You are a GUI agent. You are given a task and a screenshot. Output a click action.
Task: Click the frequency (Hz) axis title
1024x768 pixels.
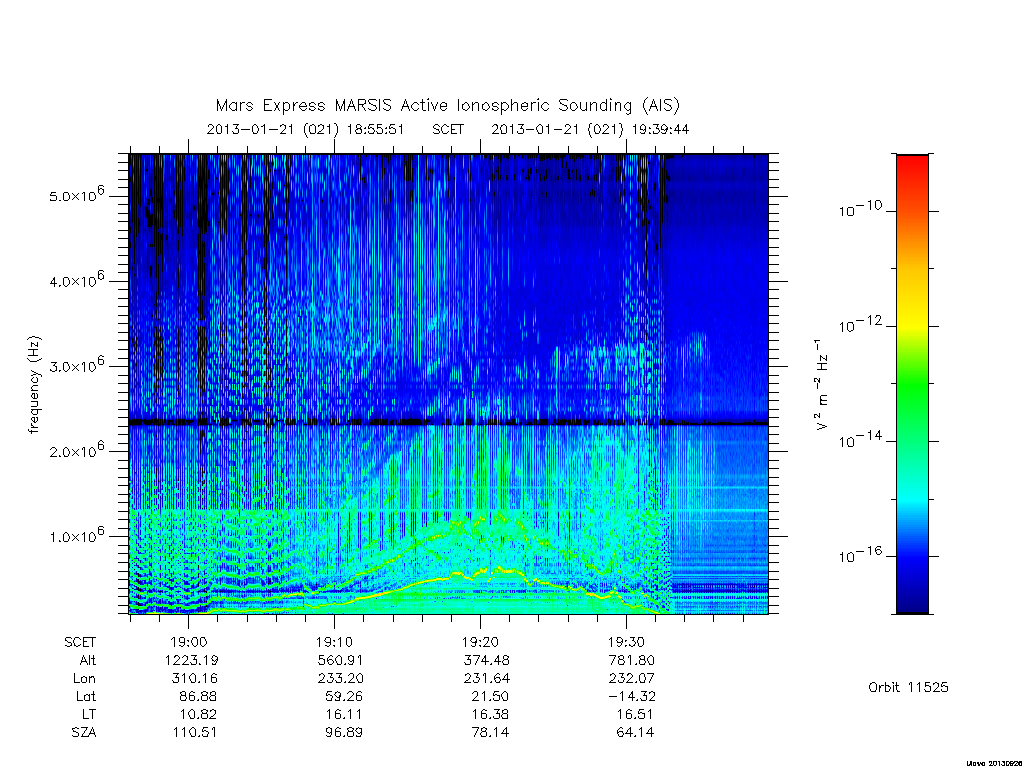tap(34, 385)
